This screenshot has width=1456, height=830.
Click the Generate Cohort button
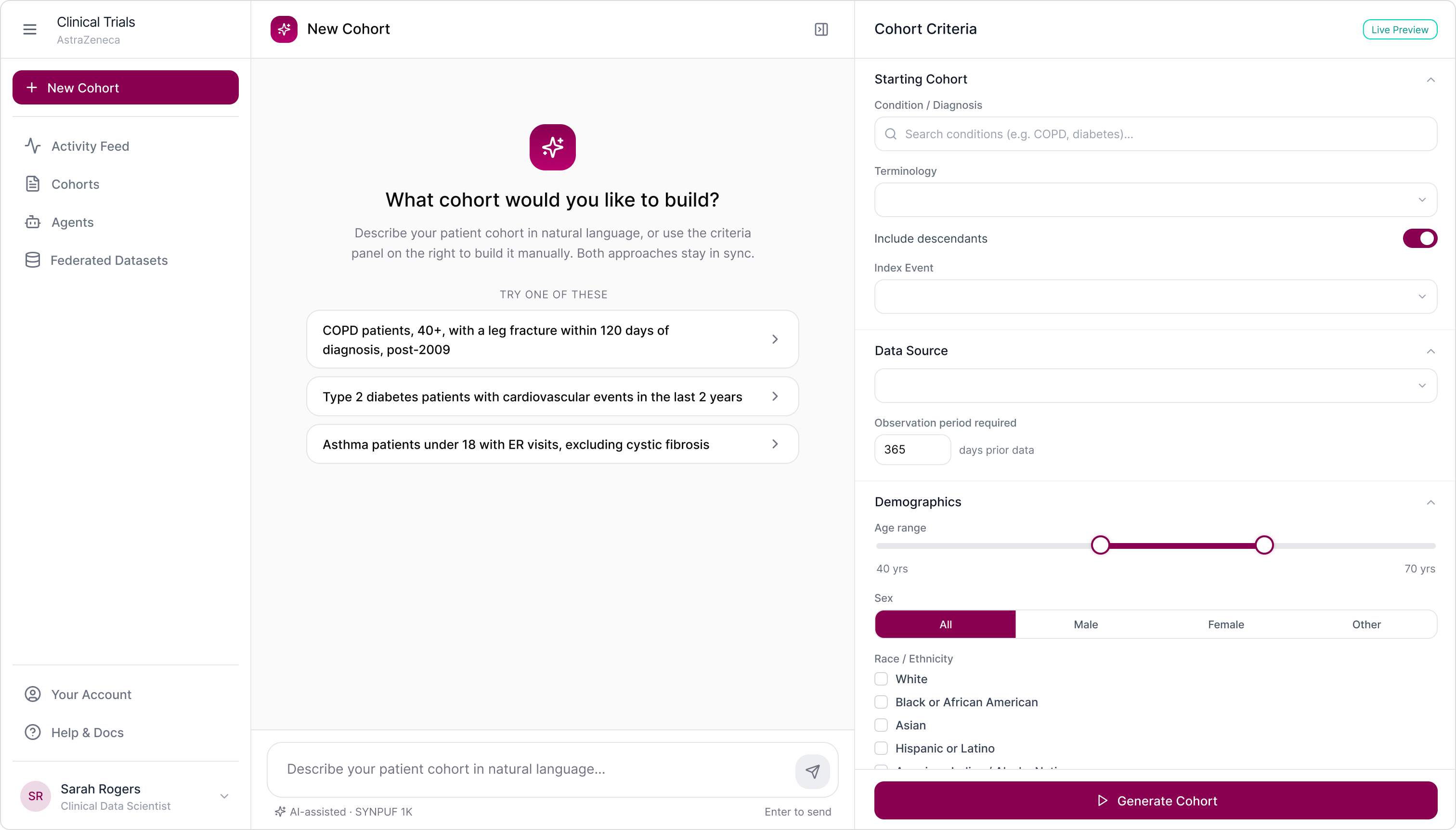click(1155, 800)
